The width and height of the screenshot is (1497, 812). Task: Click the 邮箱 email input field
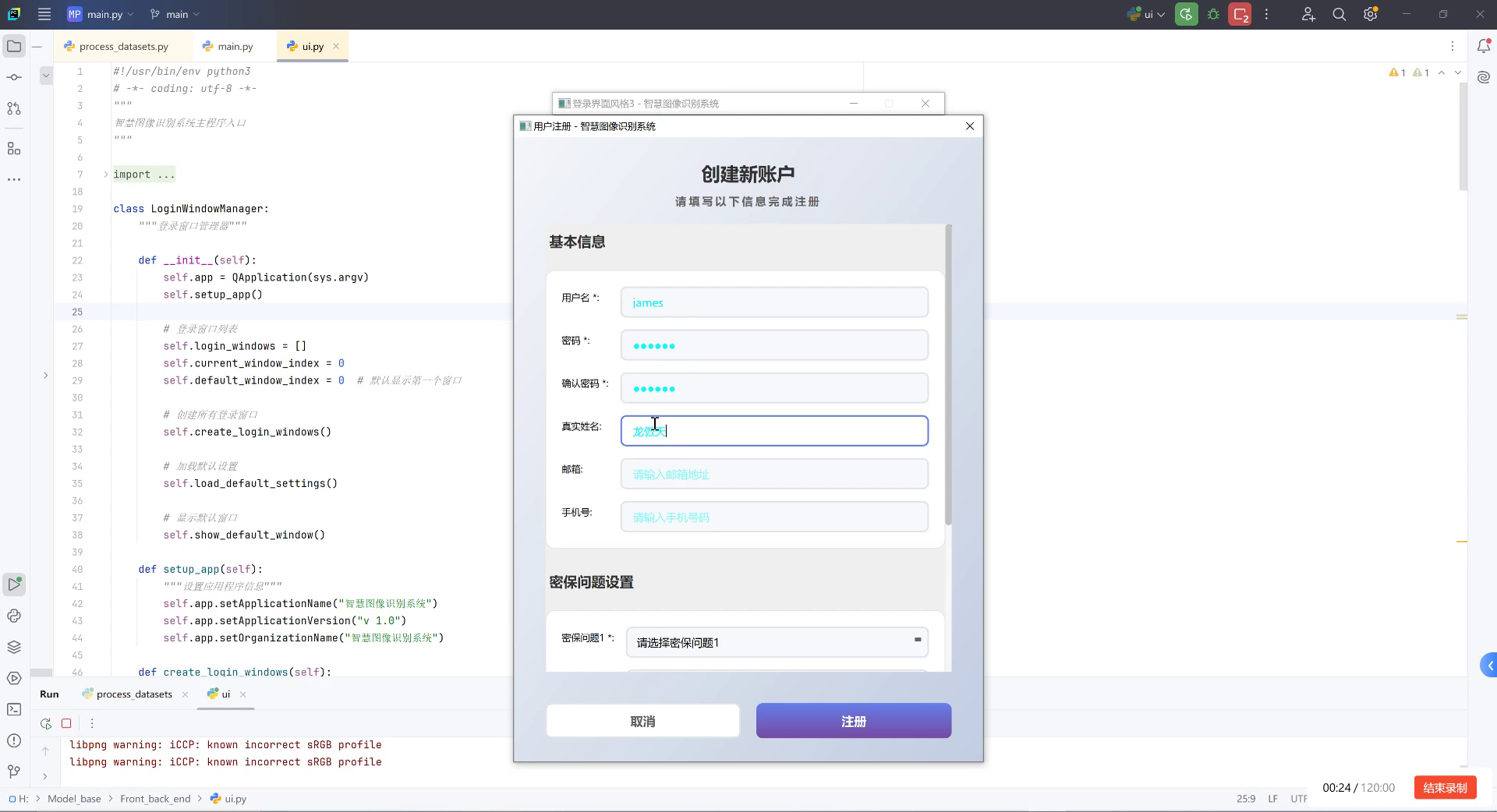(773, 473)
